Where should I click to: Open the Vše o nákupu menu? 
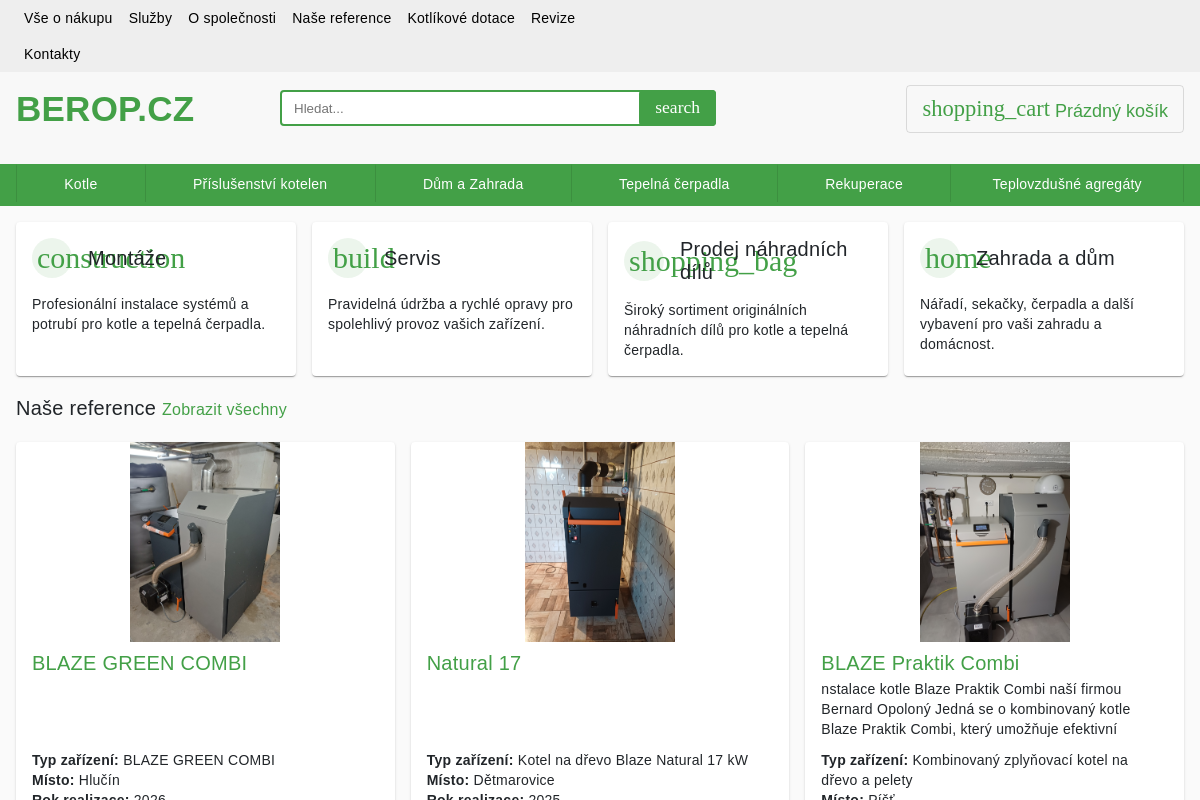(x=68, y=18)
